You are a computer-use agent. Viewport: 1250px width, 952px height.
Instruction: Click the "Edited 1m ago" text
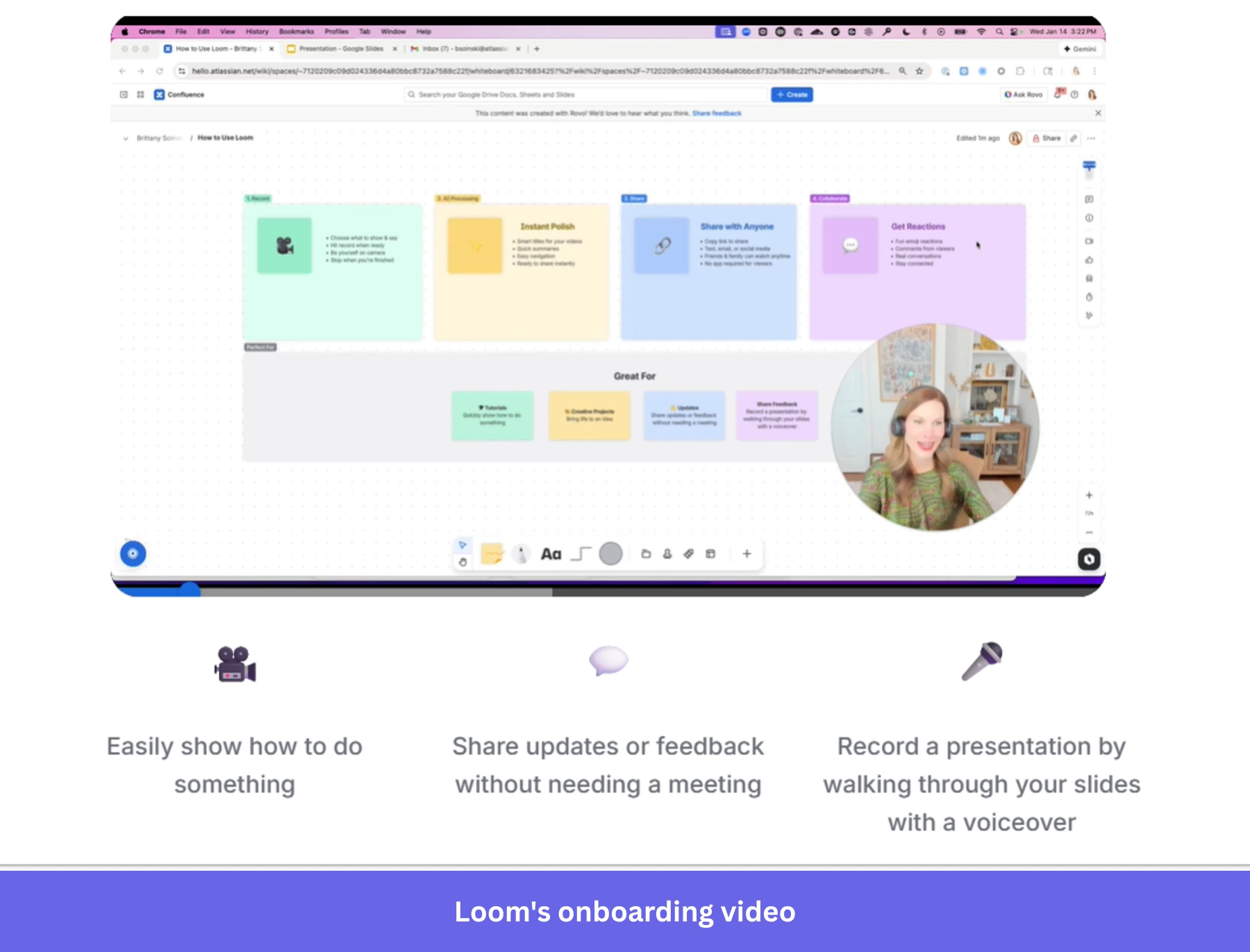(978, 138)
